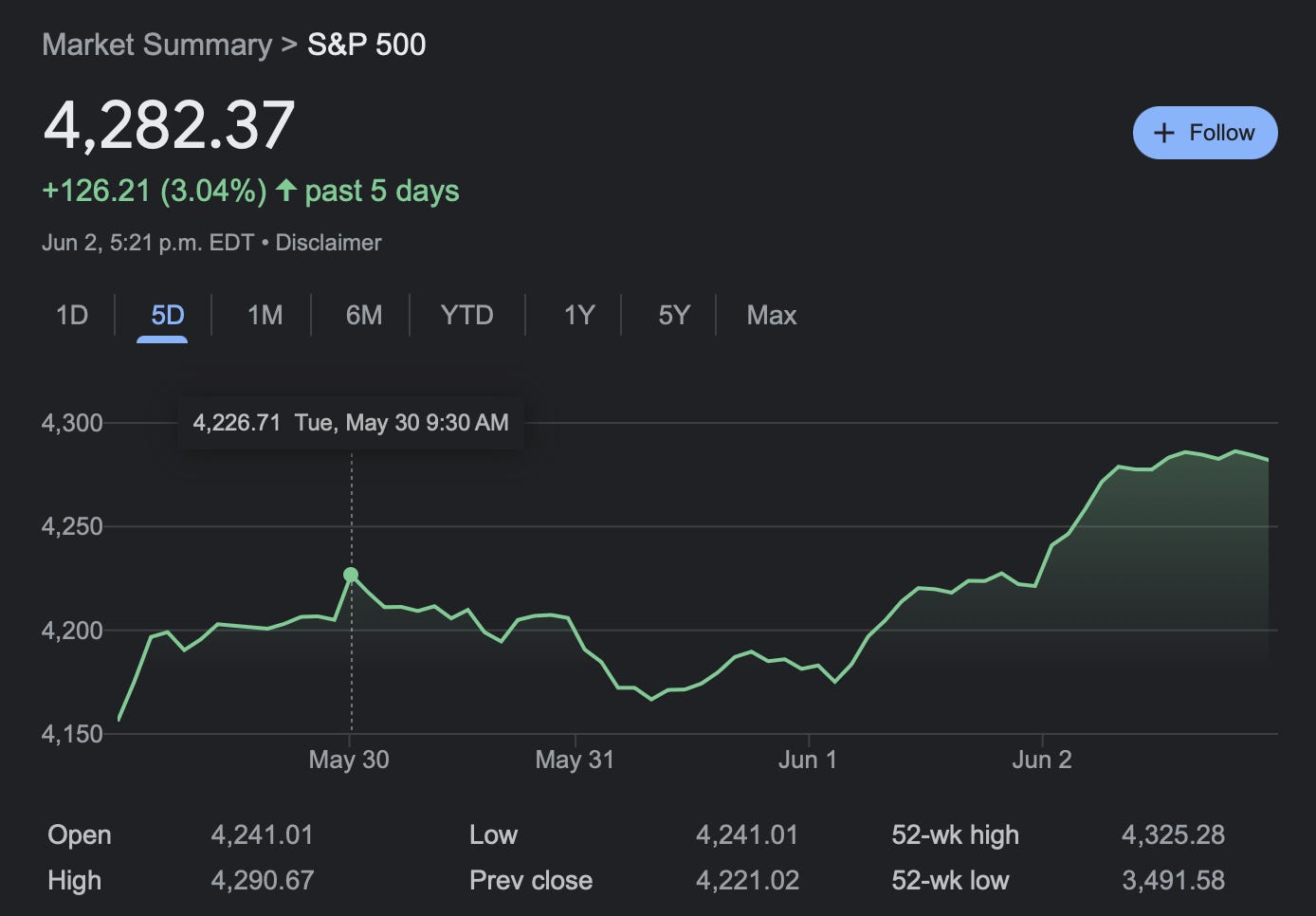Image resolution: width=1316 pixels, height=916 pixels.
Task: Click the Open value 4,241.01
Action: point(263,835)
